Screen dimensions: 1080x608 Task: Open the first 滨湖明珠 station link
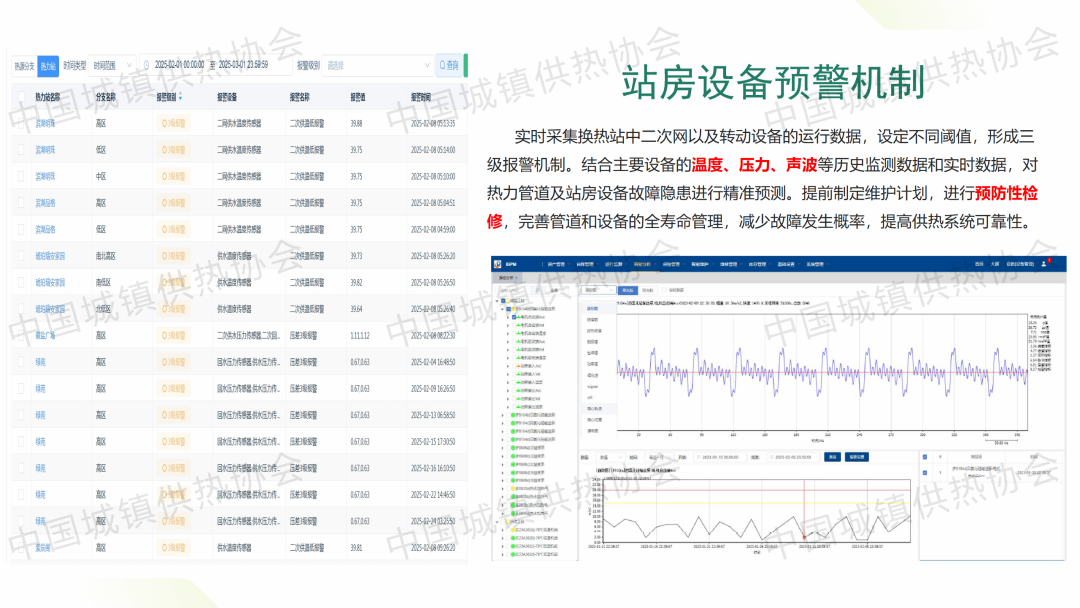pos(46,124)
